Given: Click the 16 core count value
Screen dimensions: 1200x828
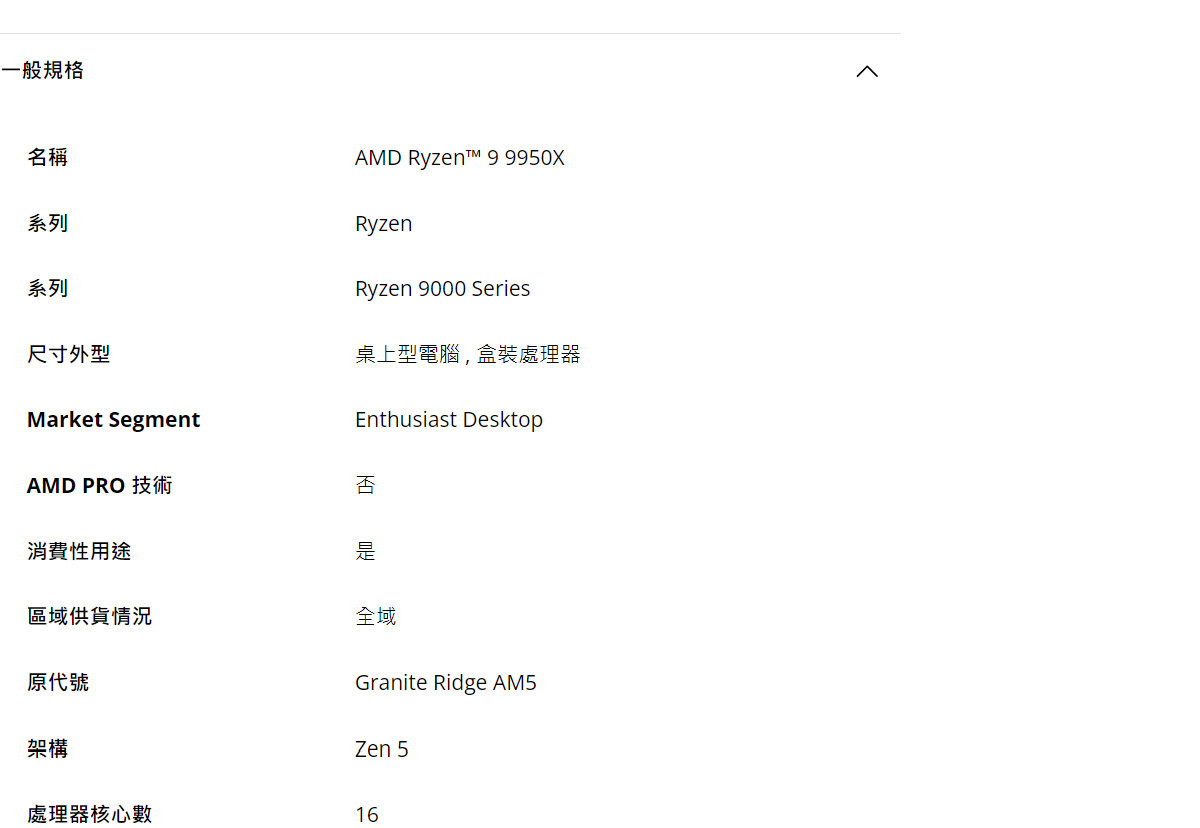Looking at the screenshot, I should (367, 815).
